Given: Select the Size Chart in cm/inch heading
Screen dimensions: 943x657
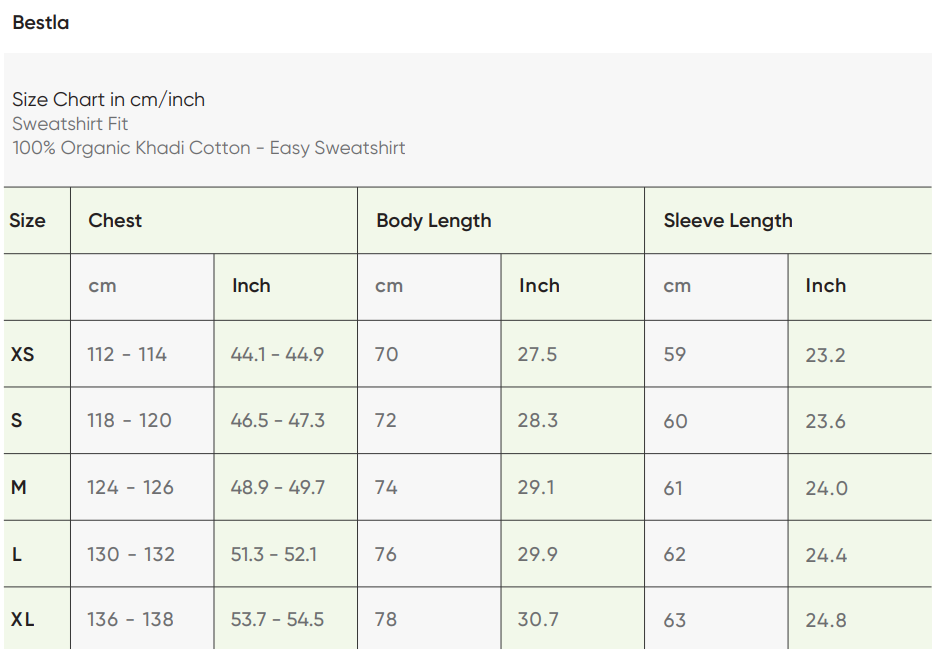Looking at the screenshot, I should coord(108,99).
